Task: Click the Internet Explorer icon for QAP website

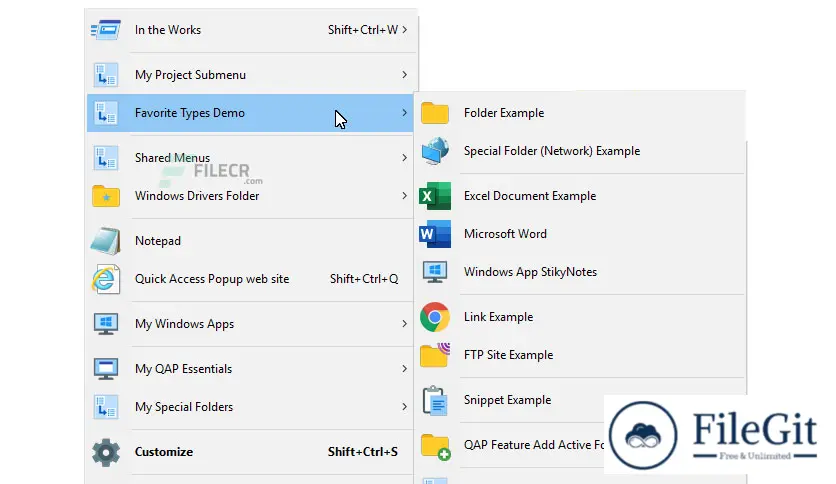Action: 106,279
